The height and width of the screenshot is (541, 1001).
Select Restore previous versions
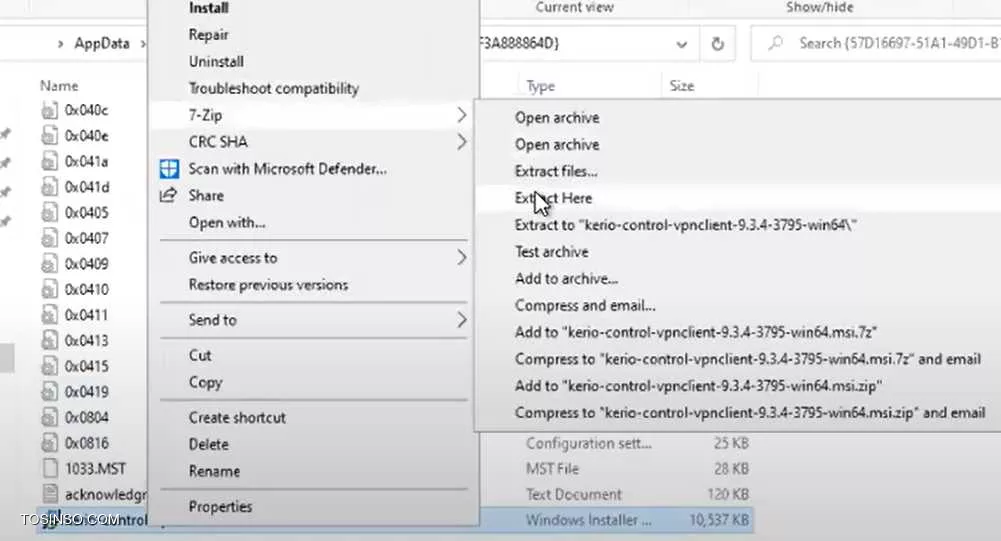268,284
